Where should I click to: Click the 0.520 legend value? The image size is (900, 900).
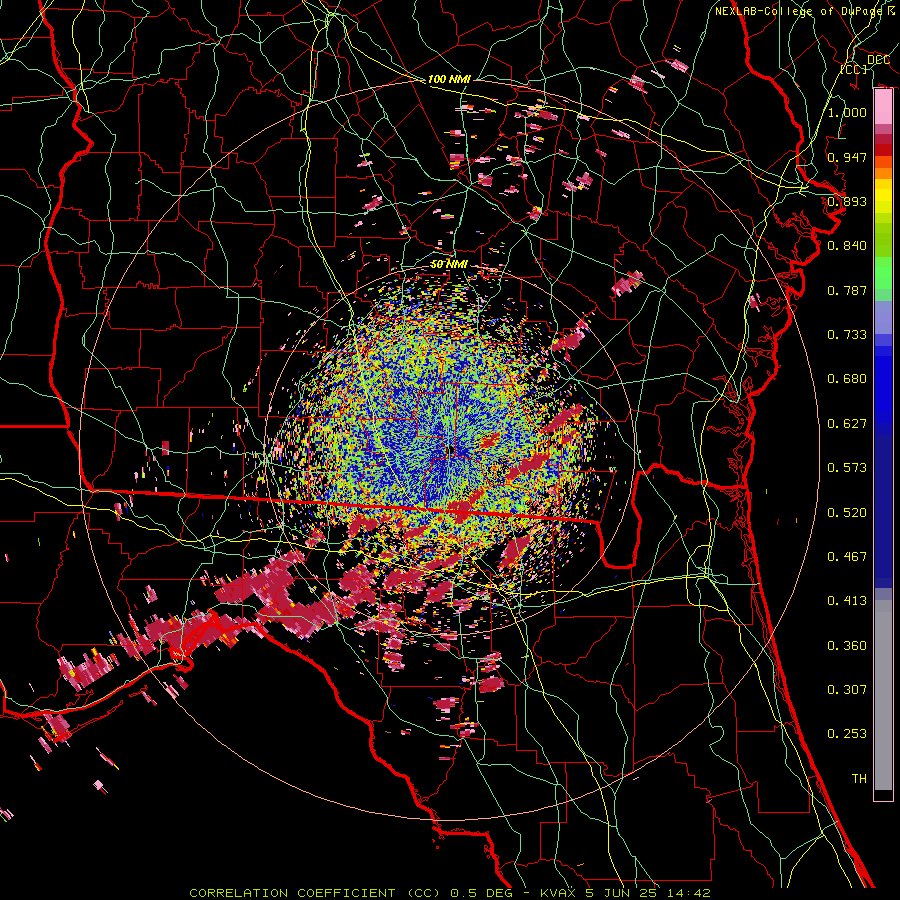tap(847, 512)
